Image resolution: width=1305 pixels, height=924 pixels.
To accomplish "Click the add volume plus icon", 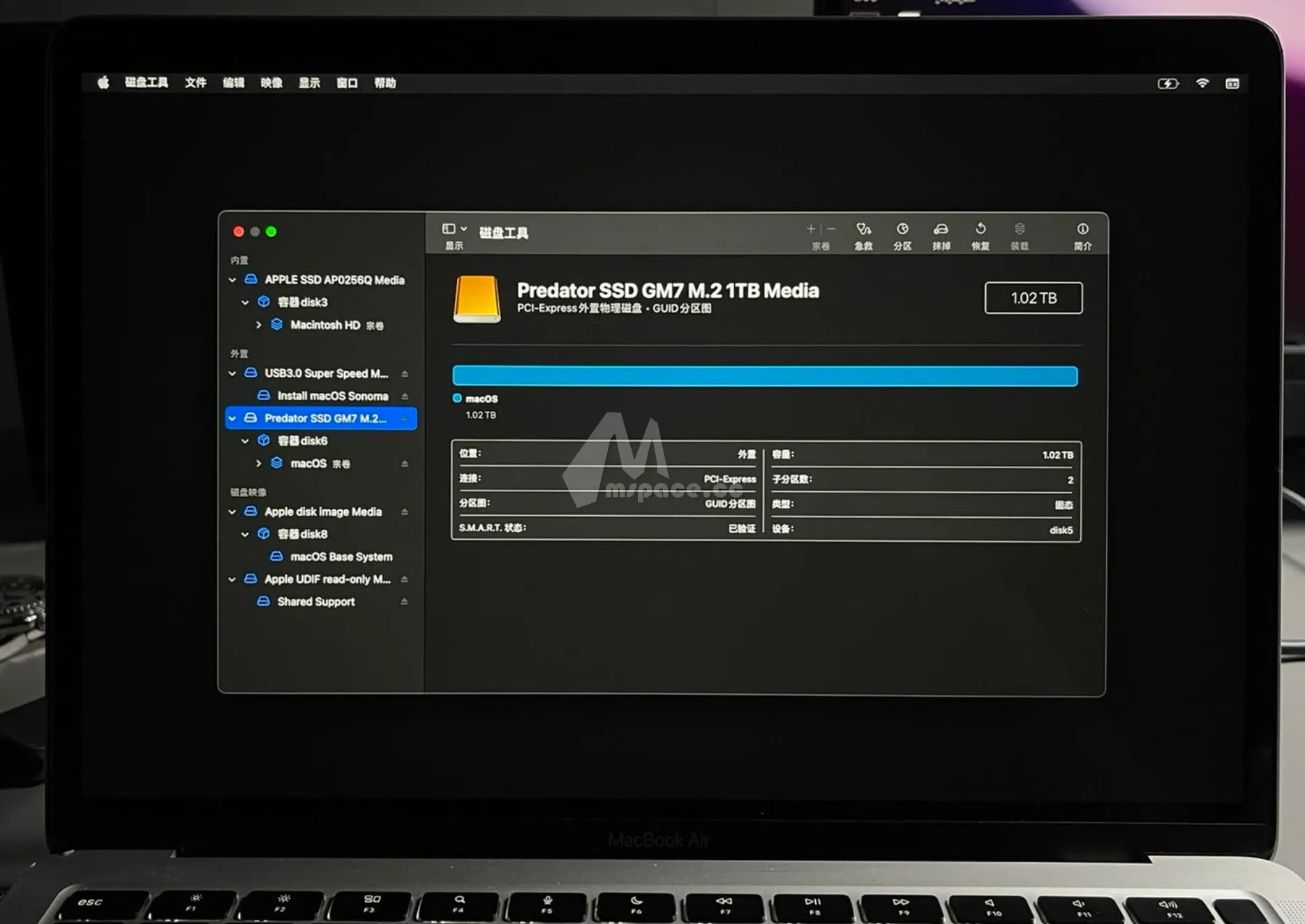I will coord(811,229).
